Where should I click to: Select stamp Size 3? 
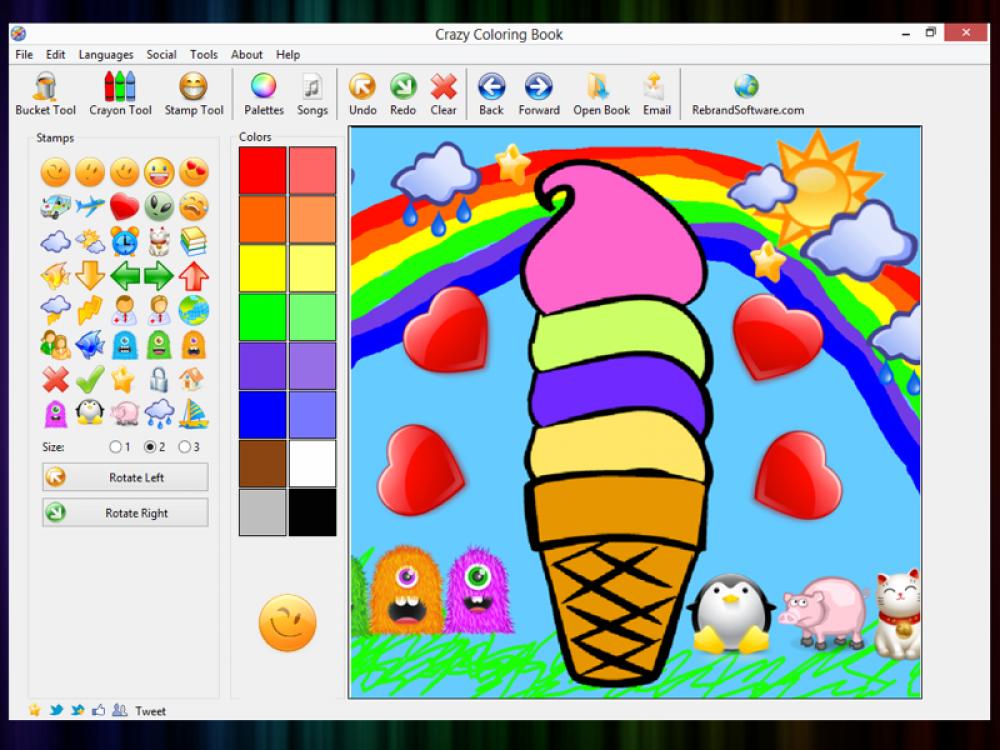click(x=183, y=447)
